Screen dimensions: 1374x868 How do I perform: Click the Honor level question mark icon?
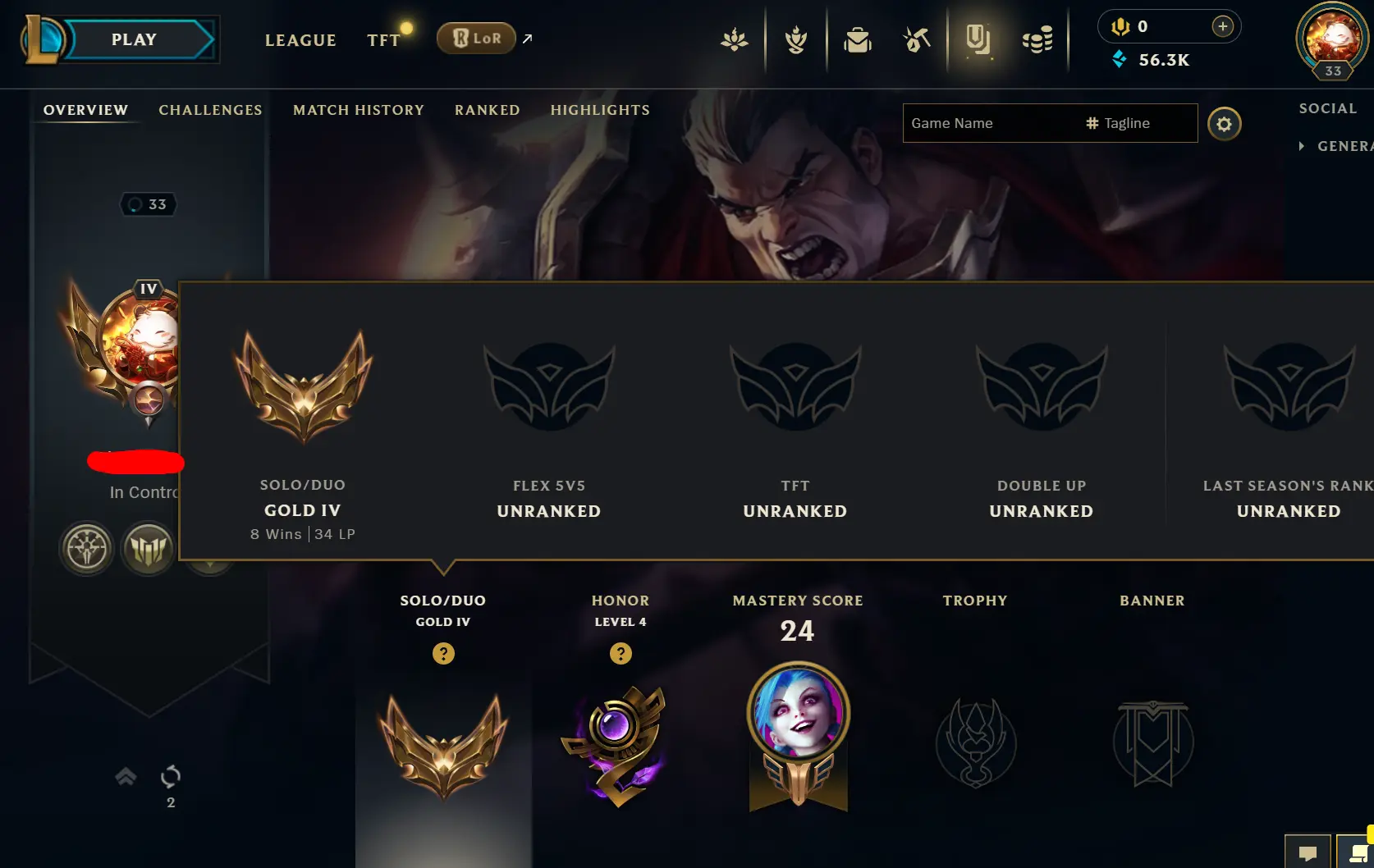621,654
